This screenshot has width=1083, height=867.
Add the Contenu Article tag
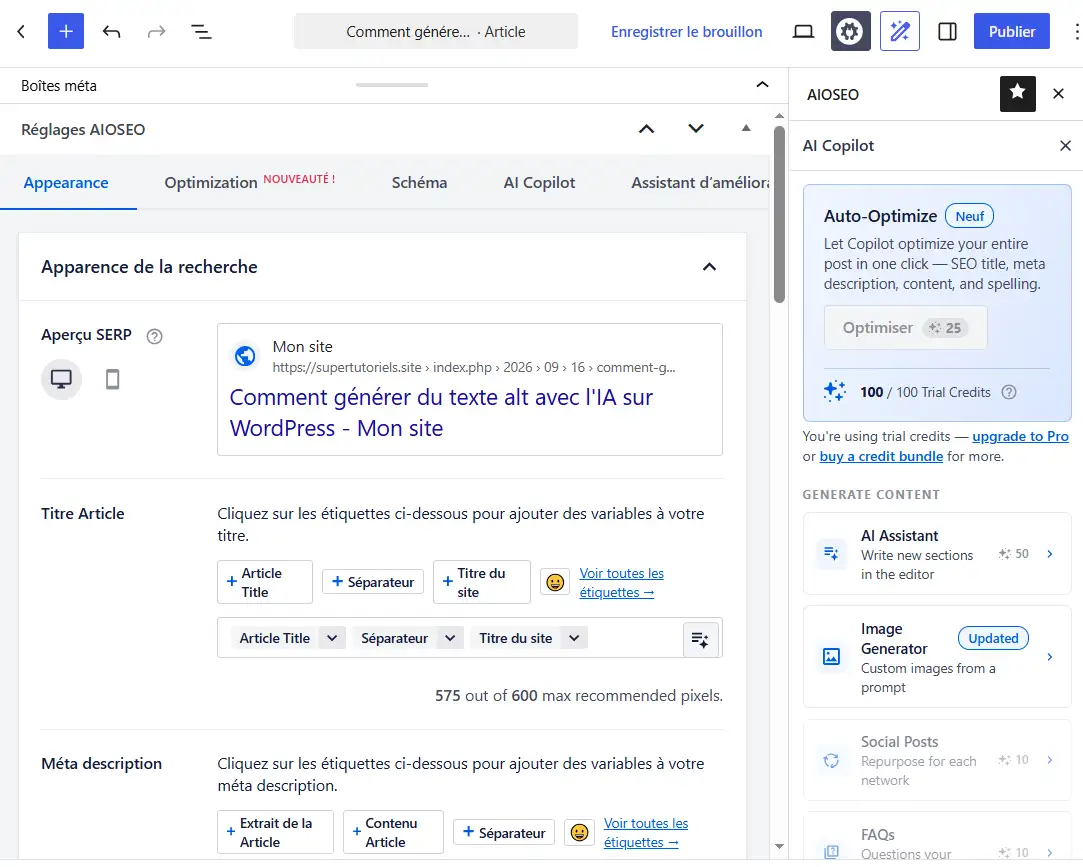pos(394,832)
